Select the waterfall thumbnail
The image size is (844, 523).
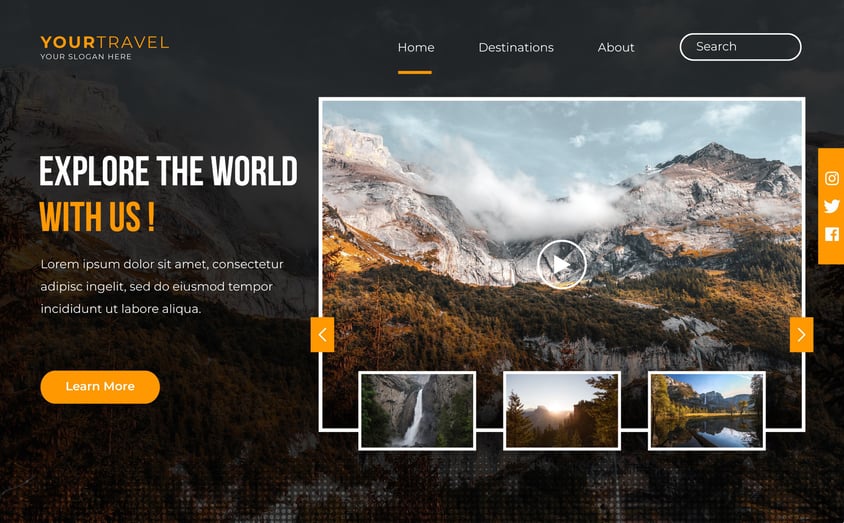click(x=417, y=411)
